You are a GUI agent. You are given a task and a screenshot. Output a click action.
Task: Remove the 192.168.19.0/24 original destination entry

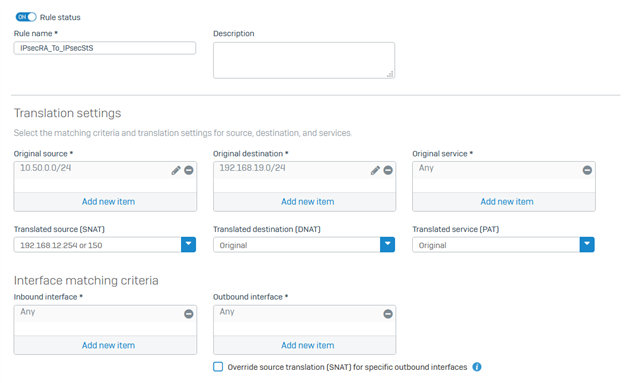tap(388, 170)
